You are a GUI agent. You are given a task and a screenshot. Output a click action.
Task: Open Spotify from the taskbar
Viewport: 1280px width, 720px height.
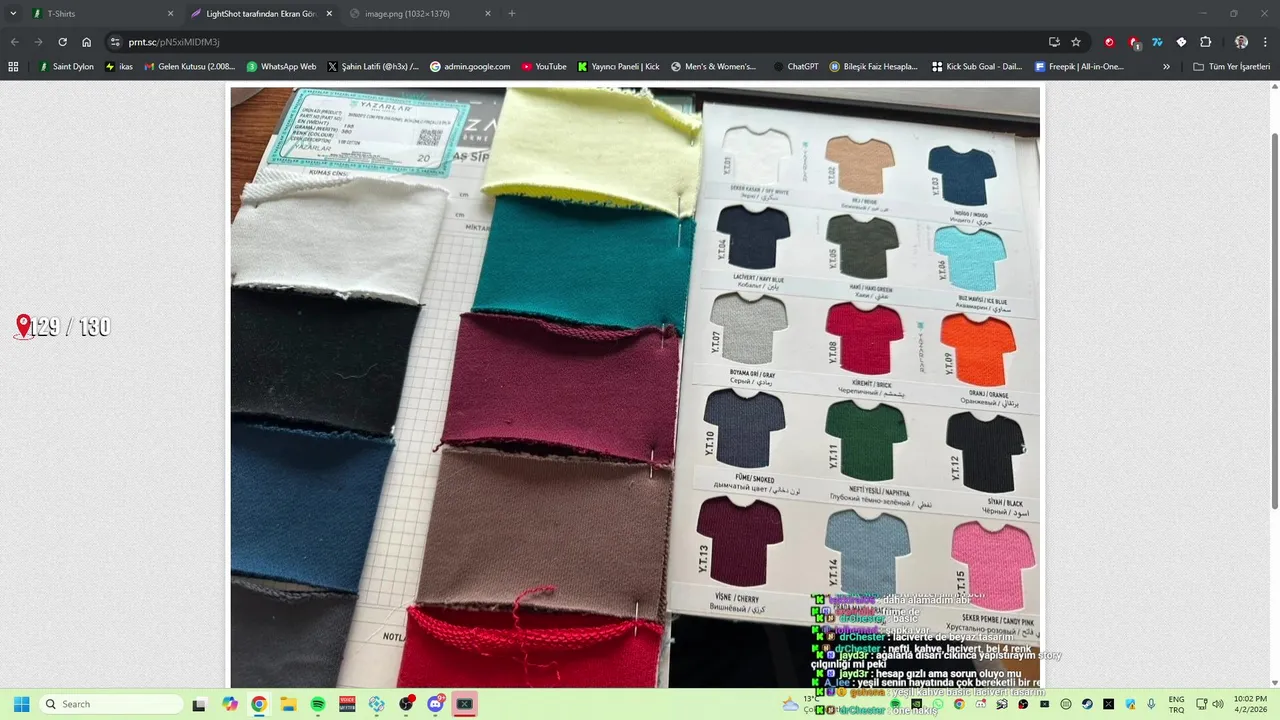[x=318, y=704]
